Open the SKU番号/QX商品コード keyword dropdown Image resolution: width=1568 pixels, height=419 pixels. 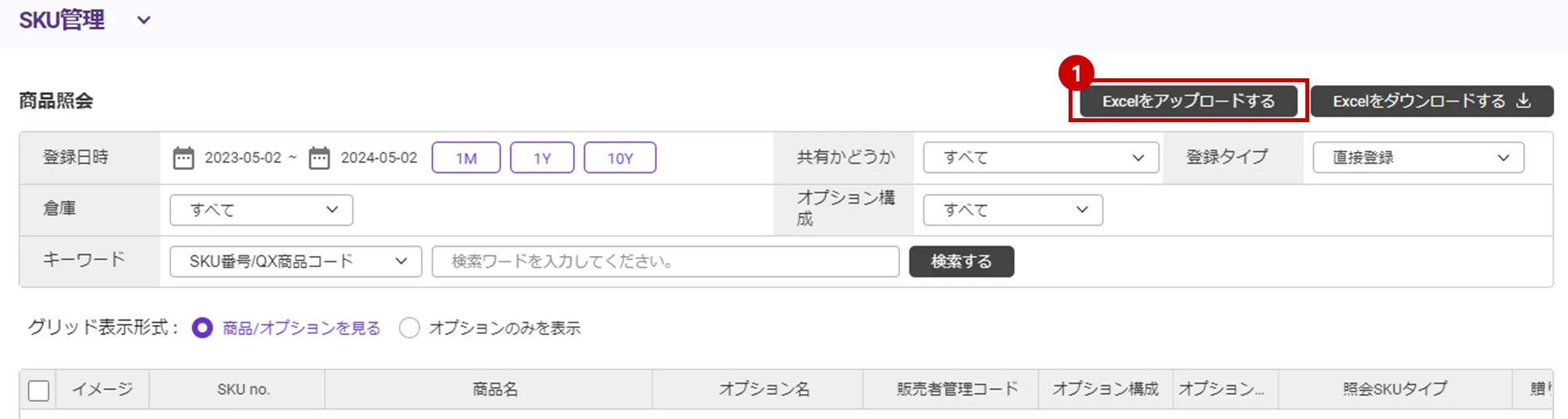(x=296, y=262)
